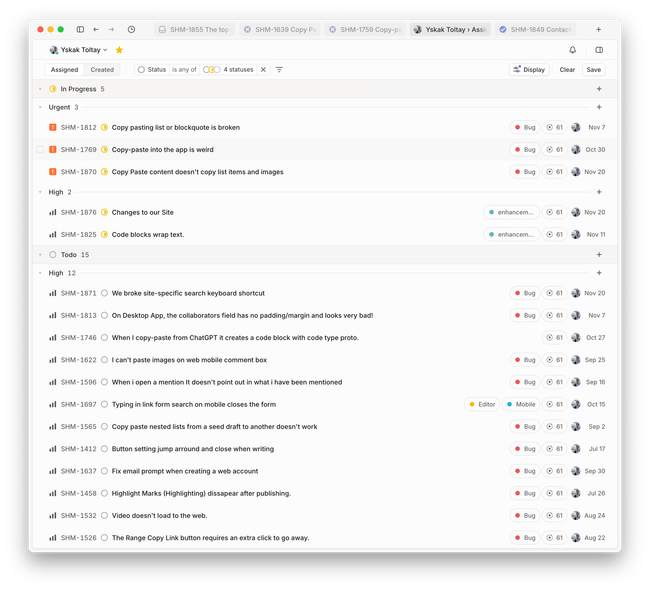Click the favorite star next to Yskak Toltay
650x590 pixels.
pyautogui.click(x=120, y=49)
